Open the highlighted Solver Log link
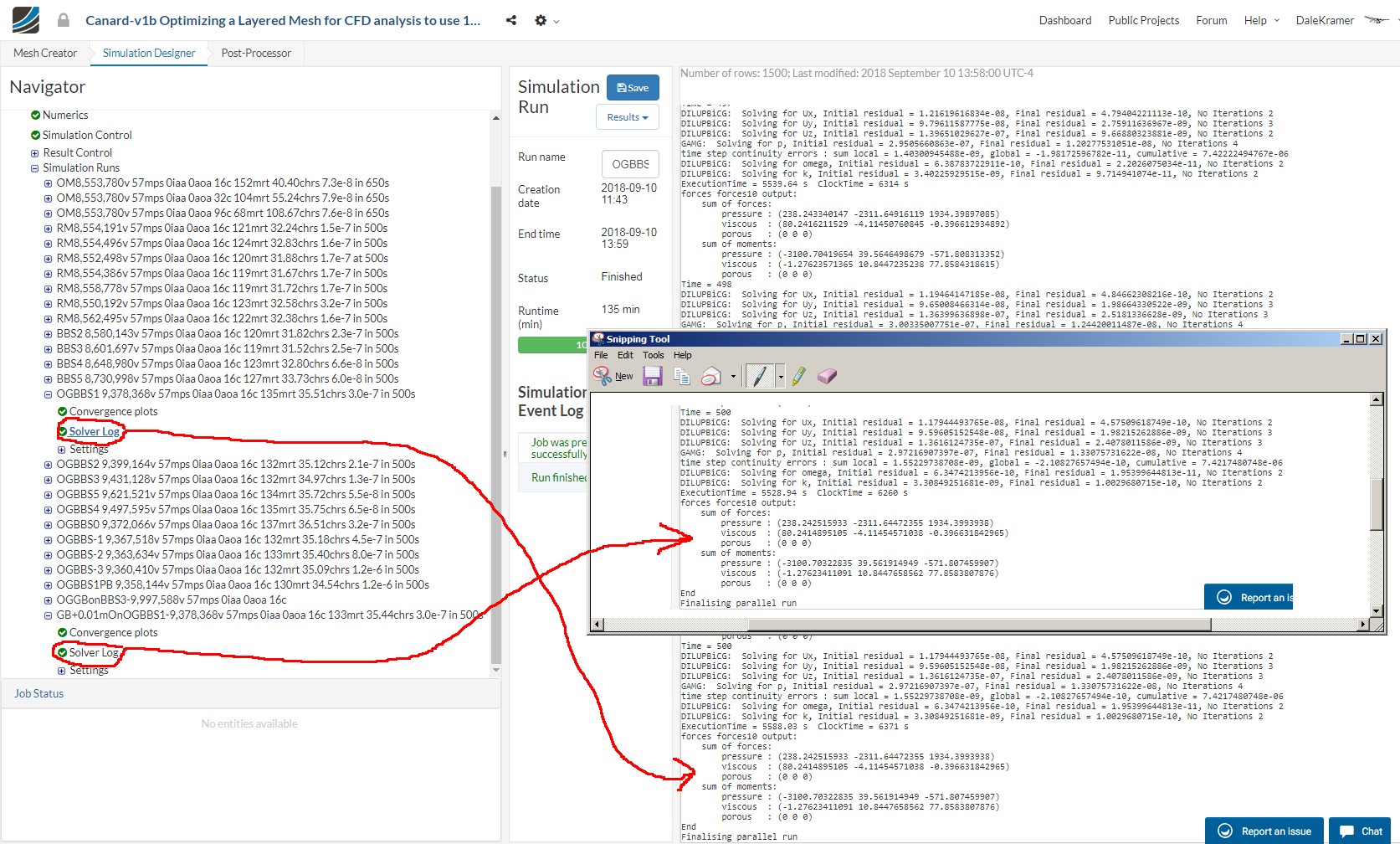 pyautogui.click(x=94, y=431)
